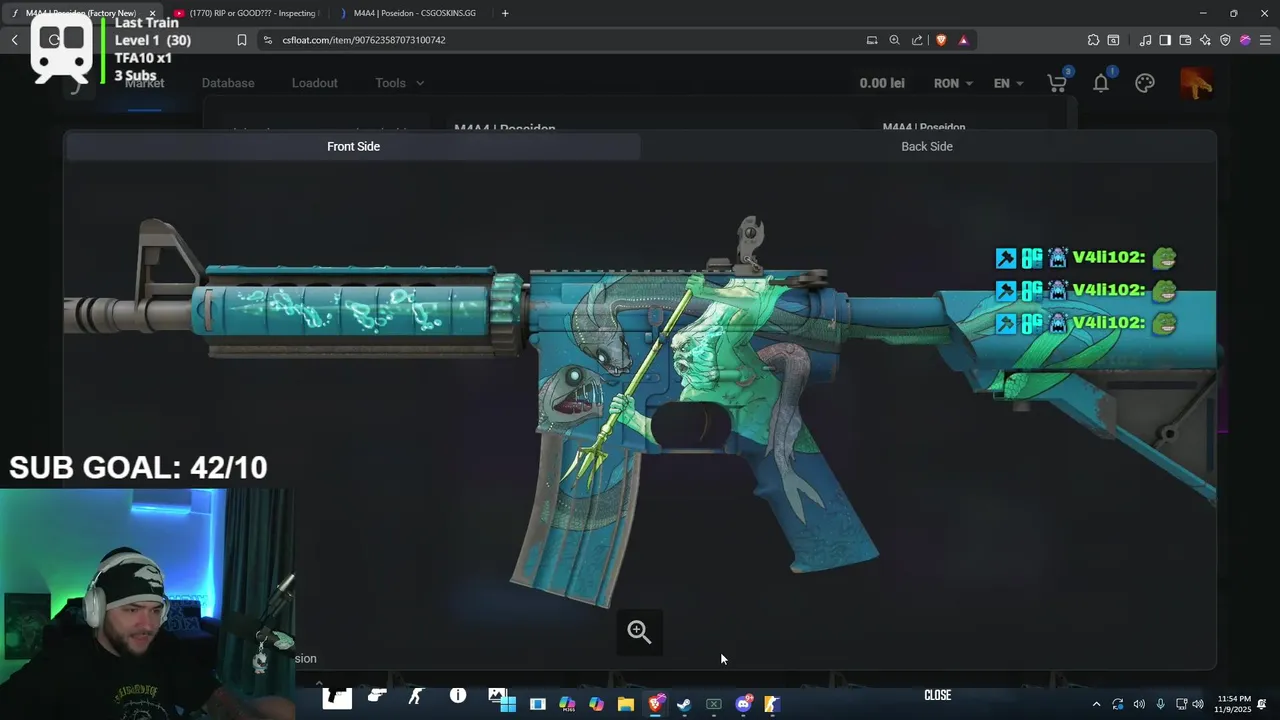
Task: Click the CLOSE button in the bottom bar
Action: pos(937,695)
